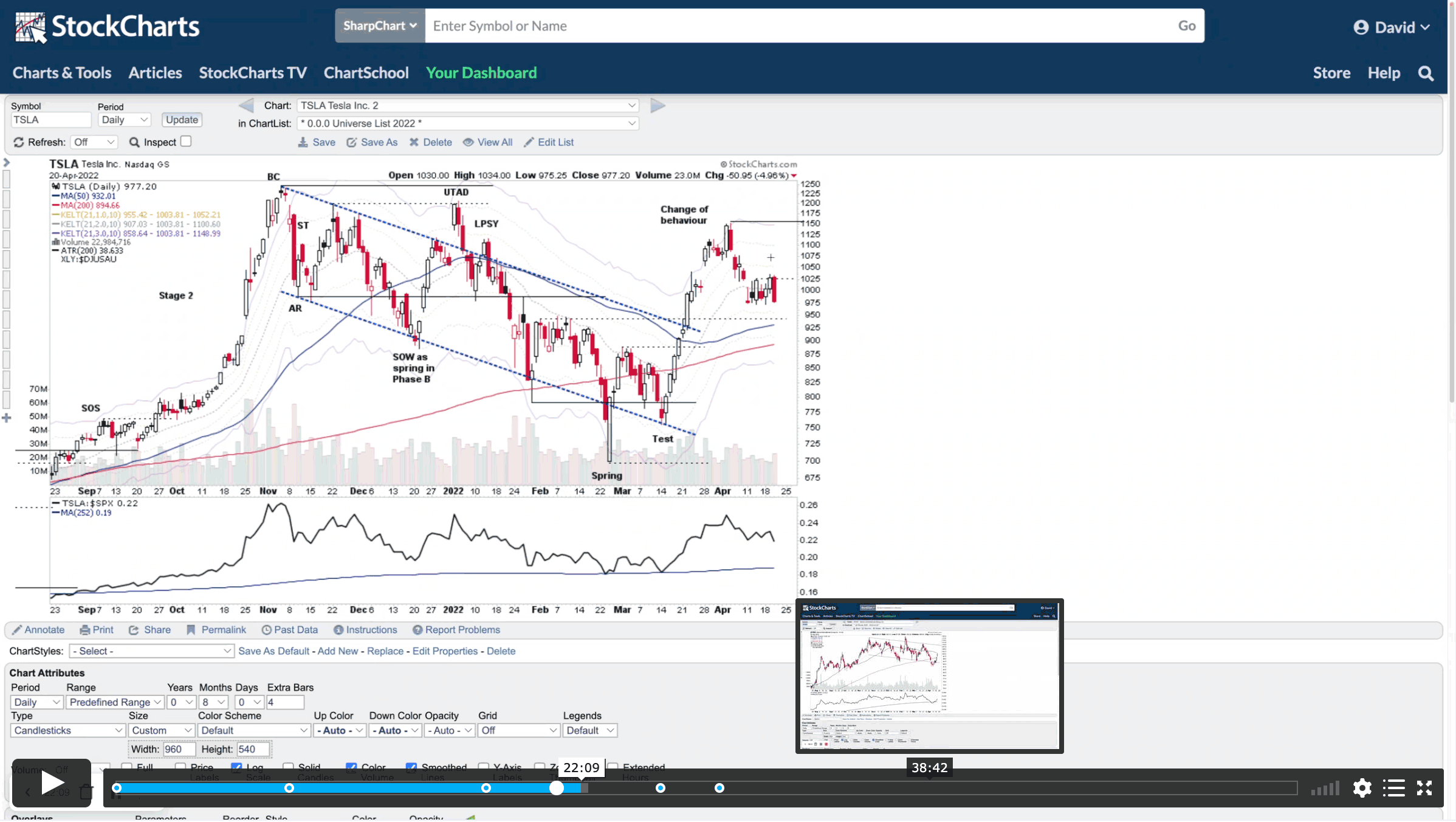
Task: Toggle Y-Axis Labels checkbox
Action: coord(484,767)
